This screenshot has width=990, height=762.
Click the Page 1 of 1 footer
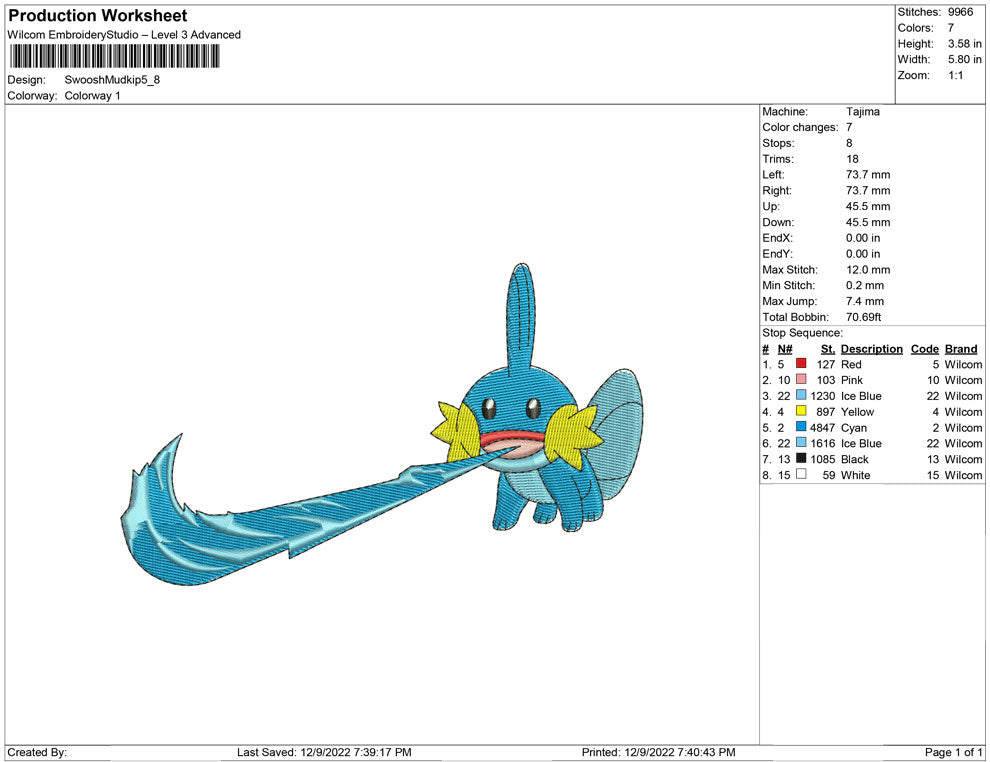coord(954,752)
